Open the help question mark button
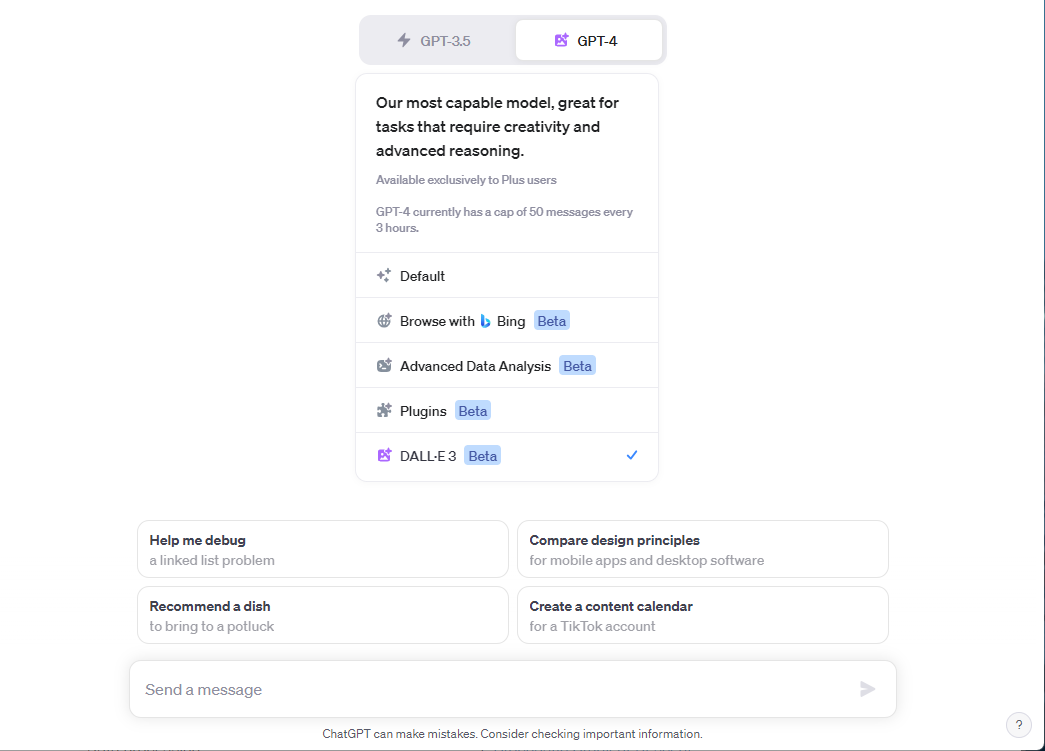Screen dimensions: 1045x751 click(x=1018, y=725)
